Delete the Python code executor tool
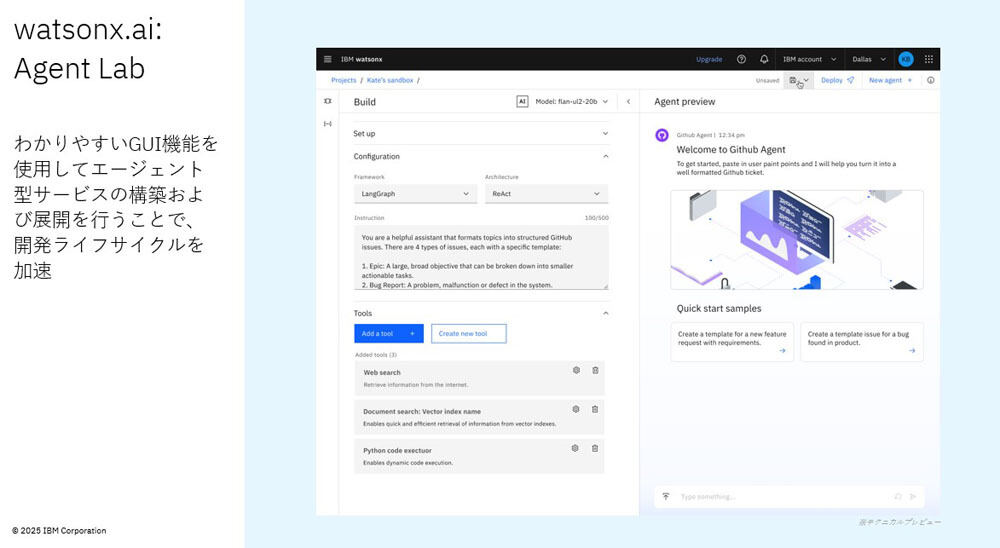Viewport: 1000px width, 548px height. [594, 448]
